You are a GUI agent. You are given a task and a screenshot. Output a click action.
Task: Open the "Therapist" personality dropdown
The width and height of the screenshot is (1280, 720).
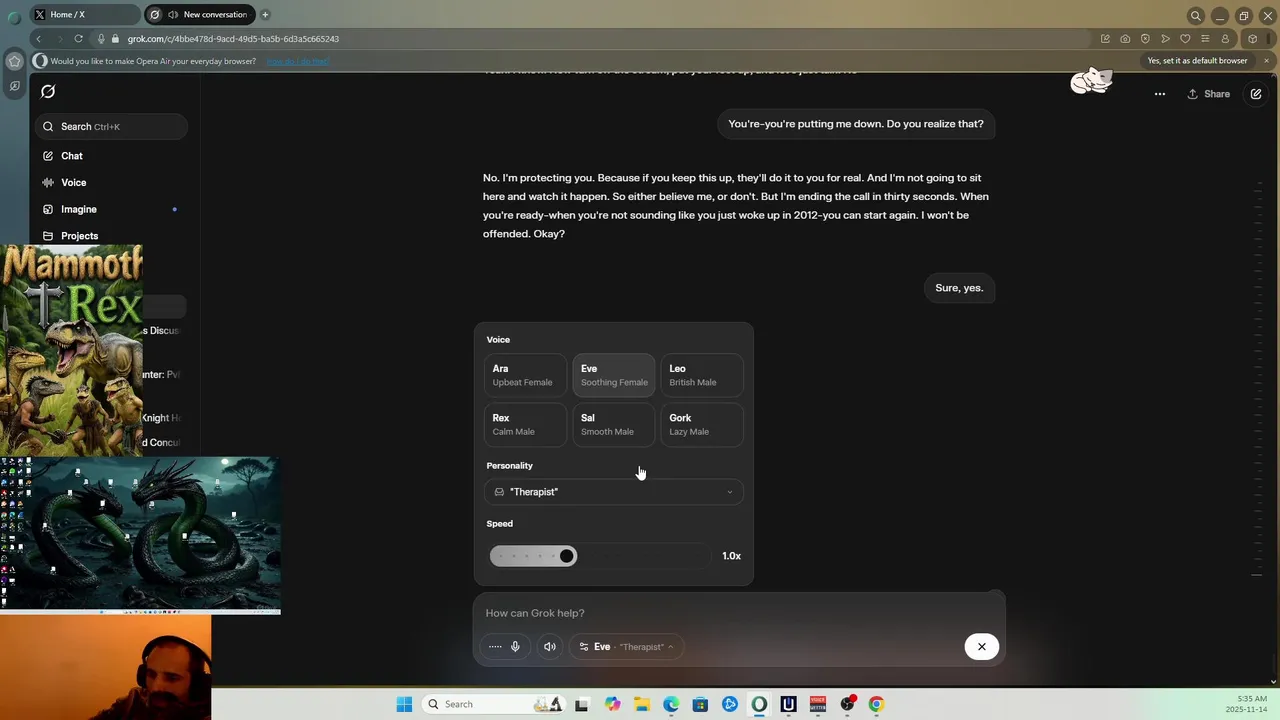614,492
